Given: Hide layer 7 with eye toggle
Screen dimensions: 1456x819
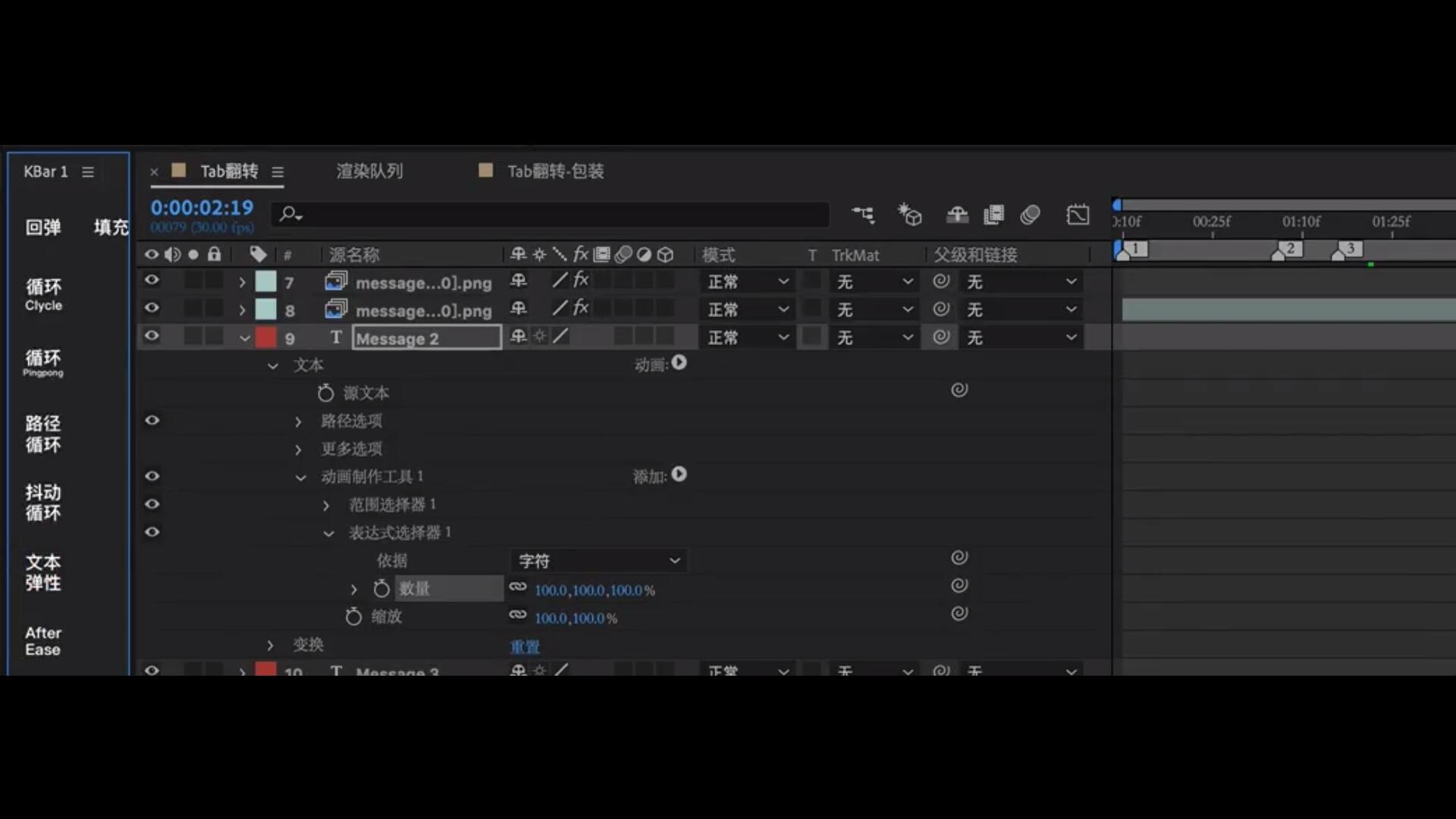Looking at the screenshot, I should (152, 280).
